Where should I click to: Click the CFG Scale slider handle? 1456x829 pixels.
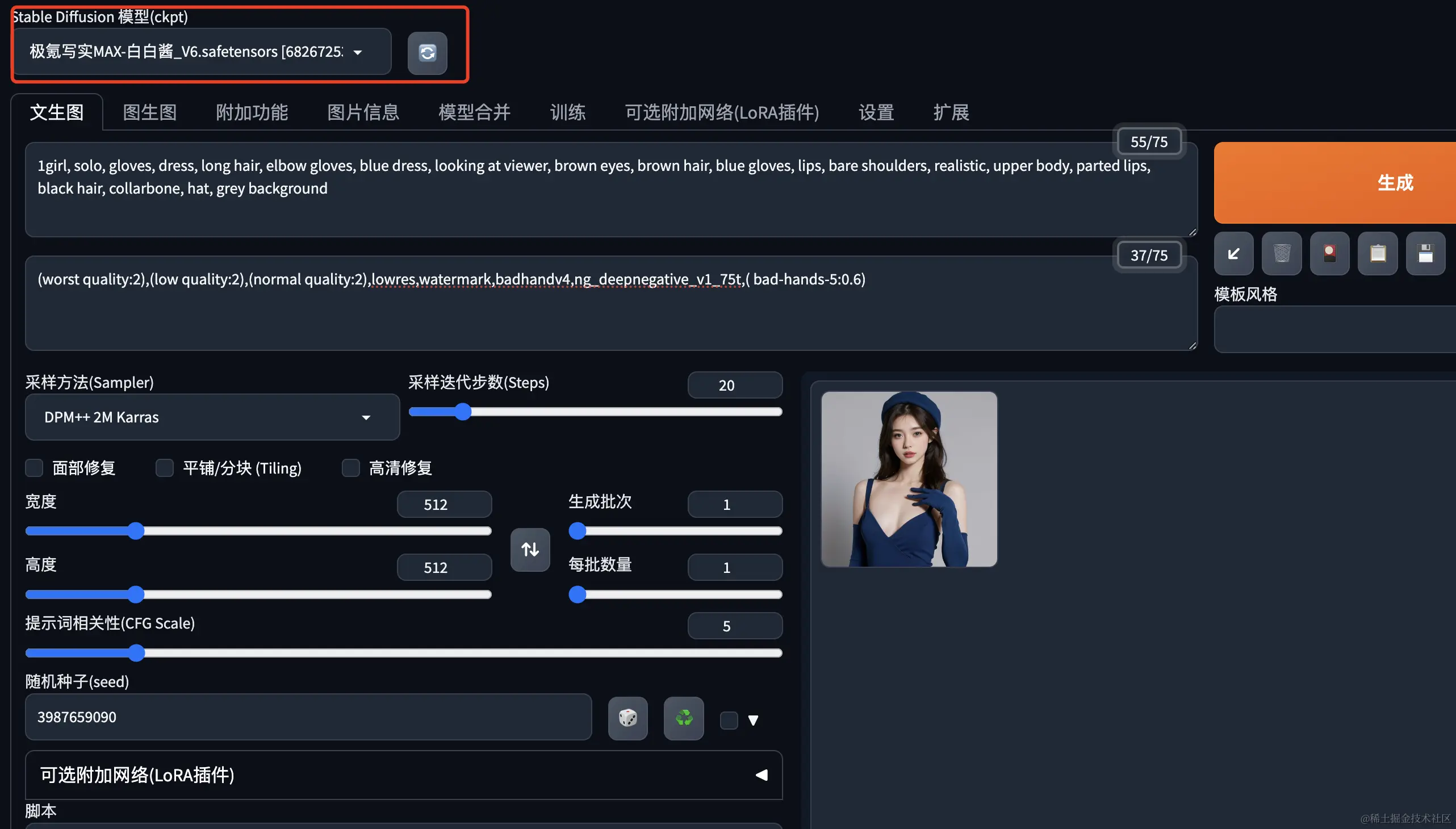tap(136, 652)
